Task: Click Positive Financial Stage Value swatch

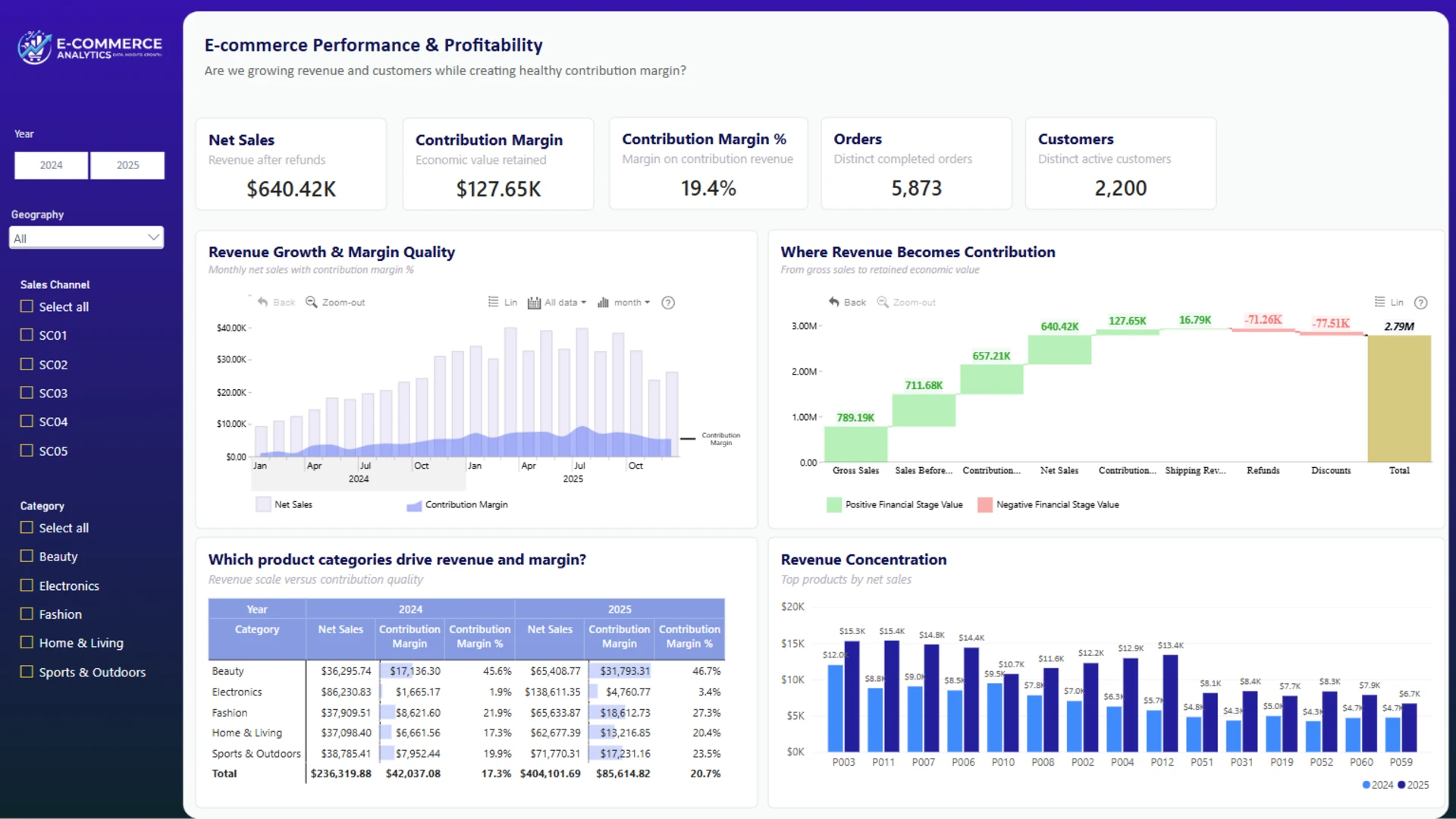Action: 834,505
